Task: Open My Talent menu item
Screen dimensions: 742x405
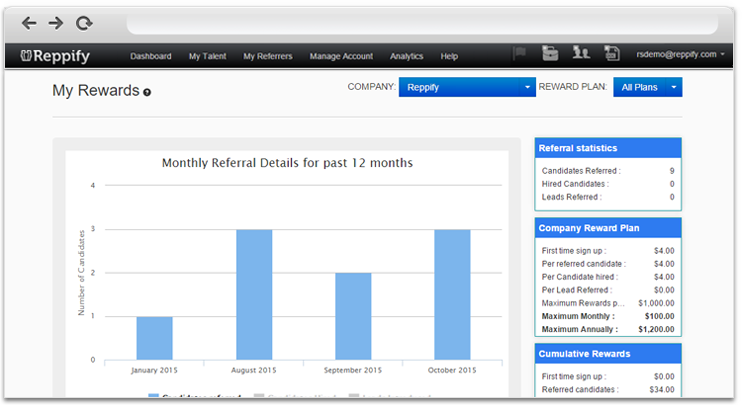Action: (207, 56)
